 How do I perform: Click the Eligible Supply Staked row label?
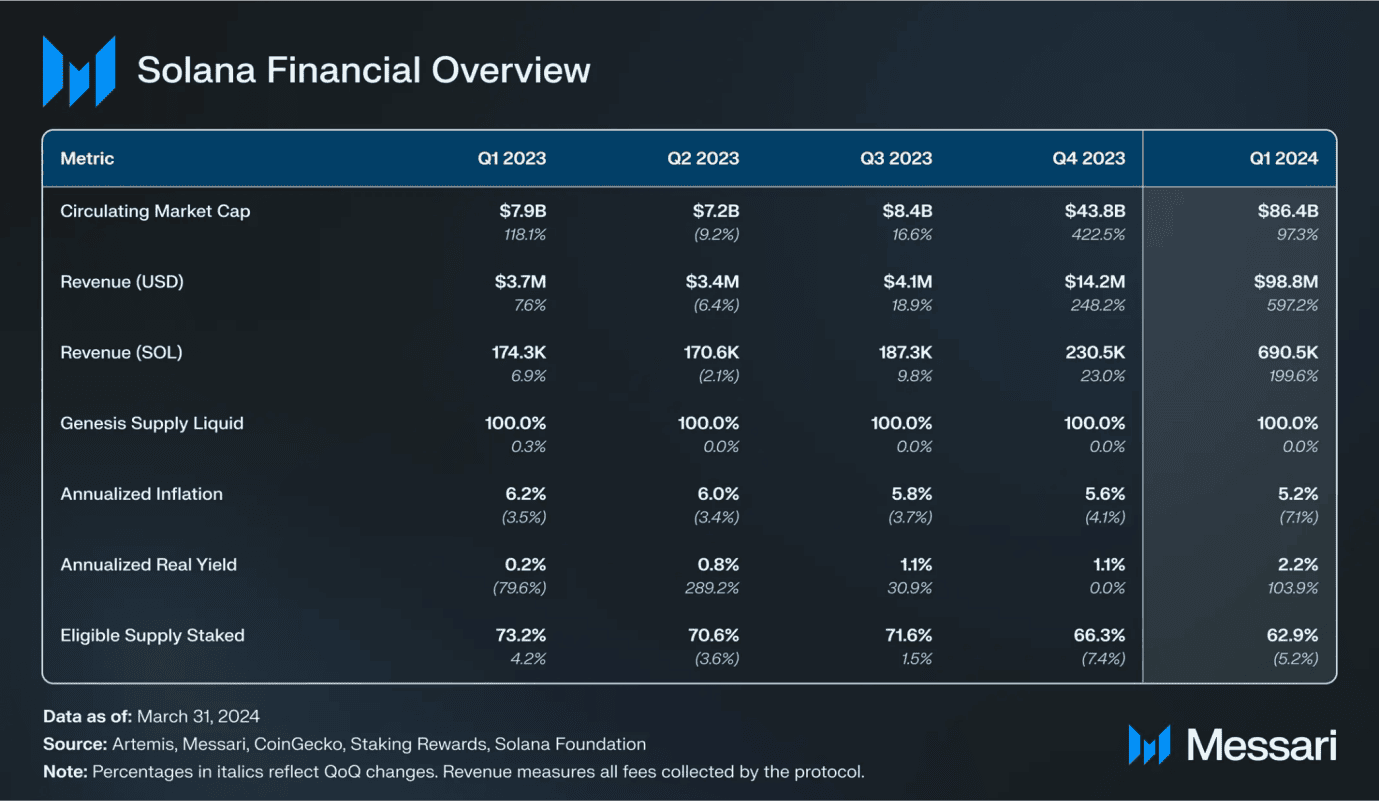tap(152, 635)
